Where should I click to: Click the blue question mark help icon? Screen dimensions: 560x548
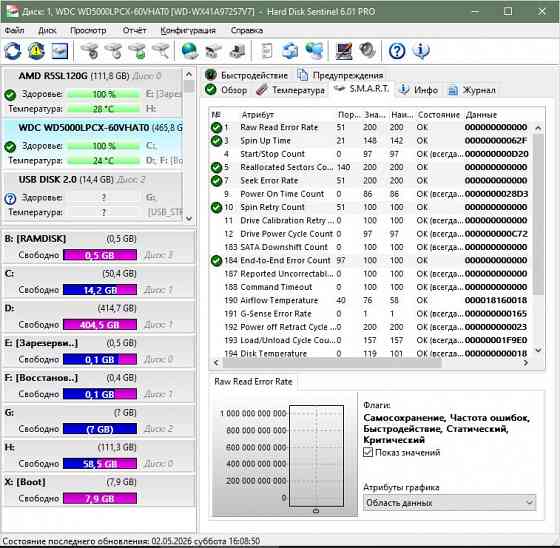tap(397, 51)
